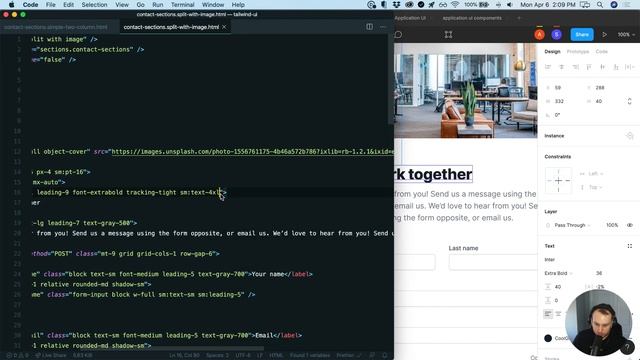
Task: Click the office photo on Figma canvas
Action: pyautogui.click(x=466, y=90)
